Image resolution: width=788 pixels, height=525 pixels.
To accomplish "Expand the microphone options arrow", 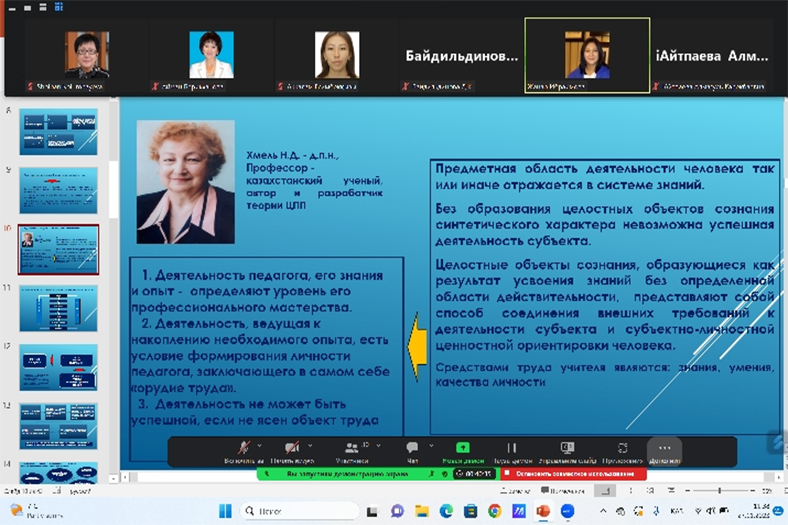I will pyautogui.click(x=259, y=444).
